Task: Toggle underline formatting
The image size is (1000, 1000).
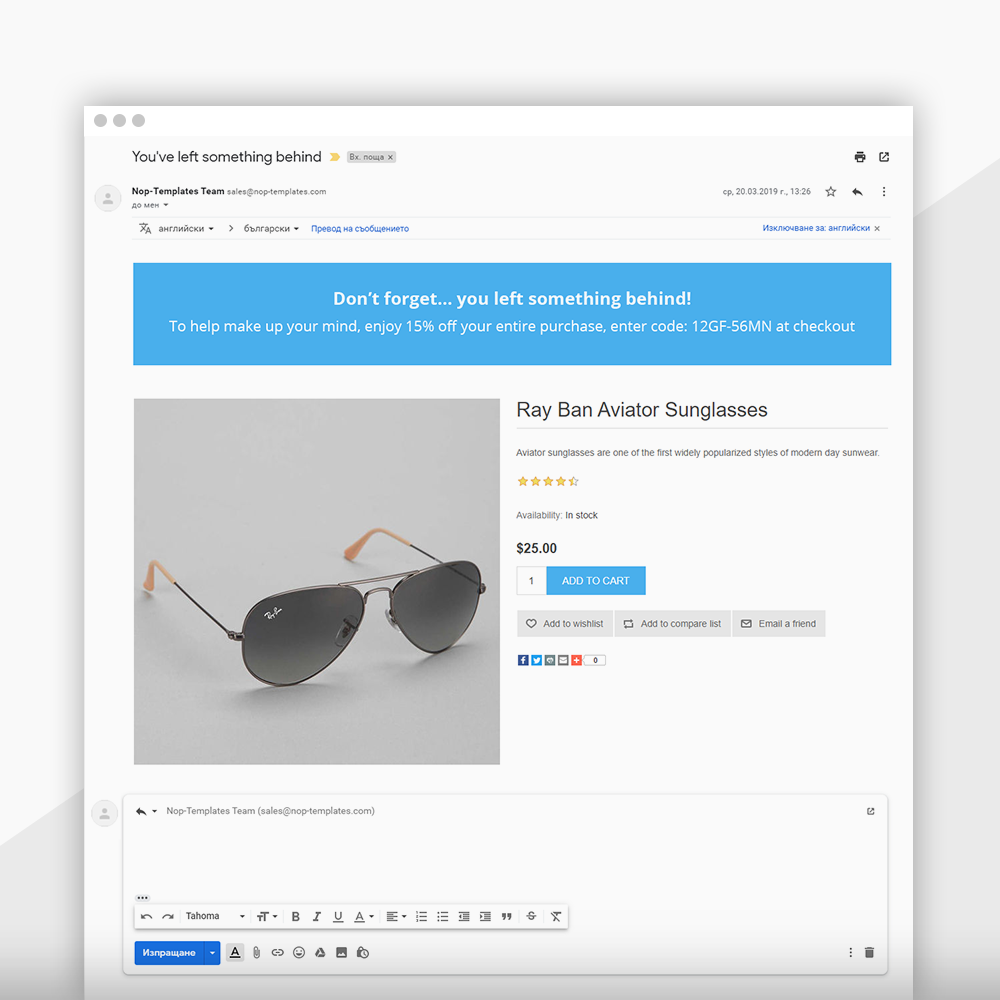Action: [x=338, y=916]
